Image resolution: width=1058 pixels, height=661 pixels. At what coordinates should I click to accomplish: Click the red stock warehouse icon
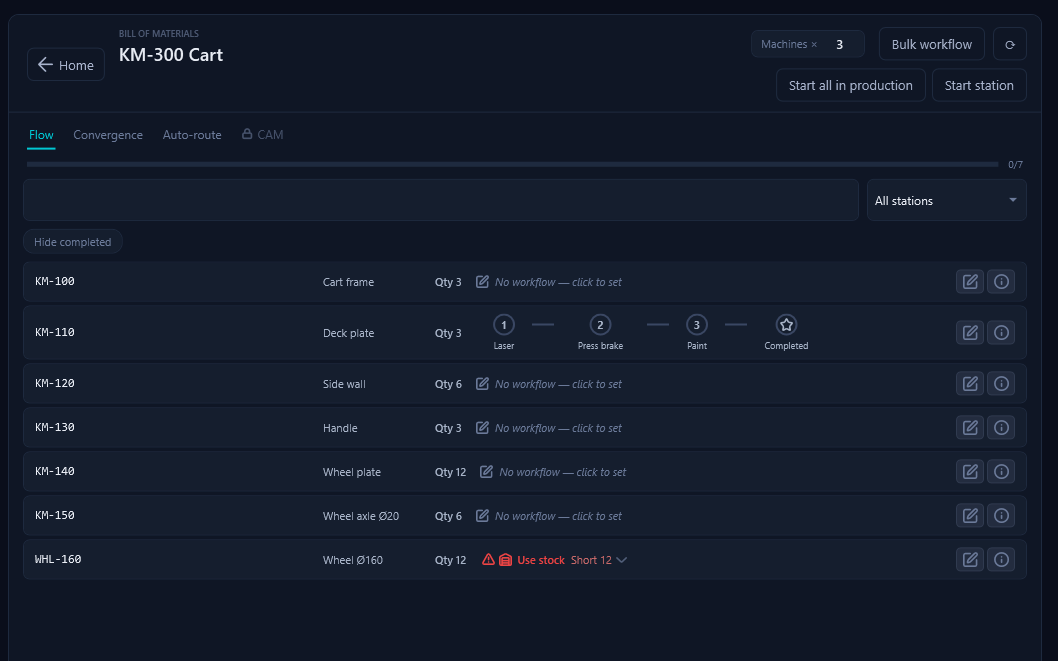click(x=505, y=560)
